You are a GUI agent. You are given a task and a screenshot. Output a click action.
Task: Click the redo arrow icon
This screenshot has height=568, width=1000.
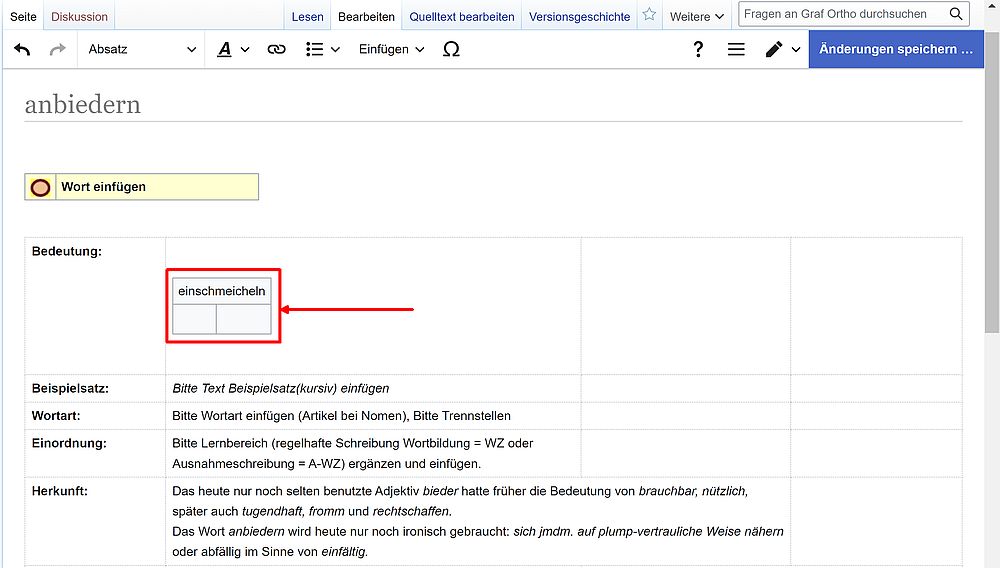tap(57, 49)
